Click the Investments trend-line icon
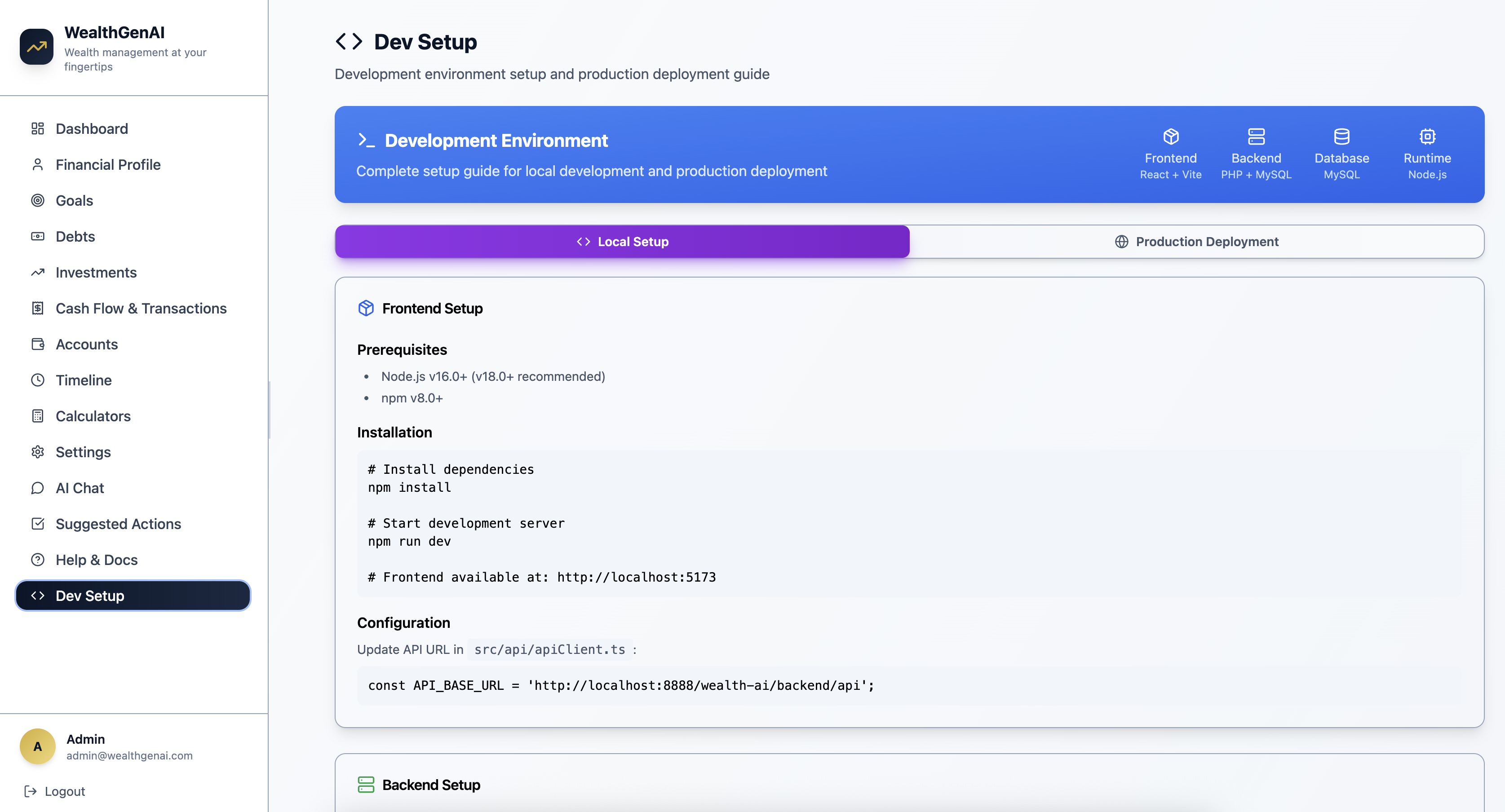 point(37,272)
